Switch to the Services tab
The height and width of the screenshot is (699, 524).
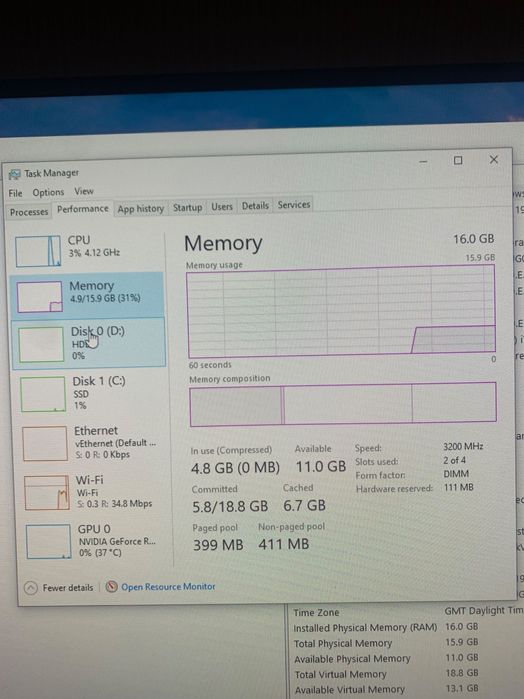(293, 205)
